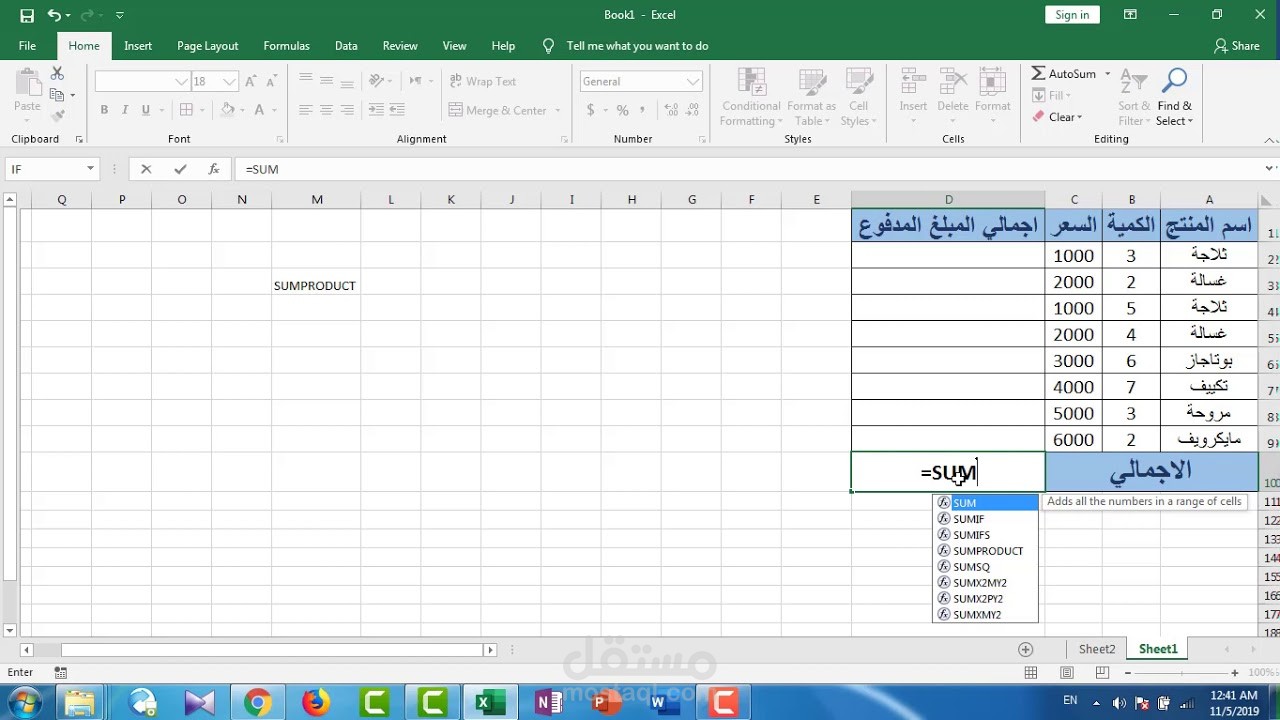Toggle Middle Align vertical alignment
The width and height of the screenshot is (1280, 720).
point(326,81)
